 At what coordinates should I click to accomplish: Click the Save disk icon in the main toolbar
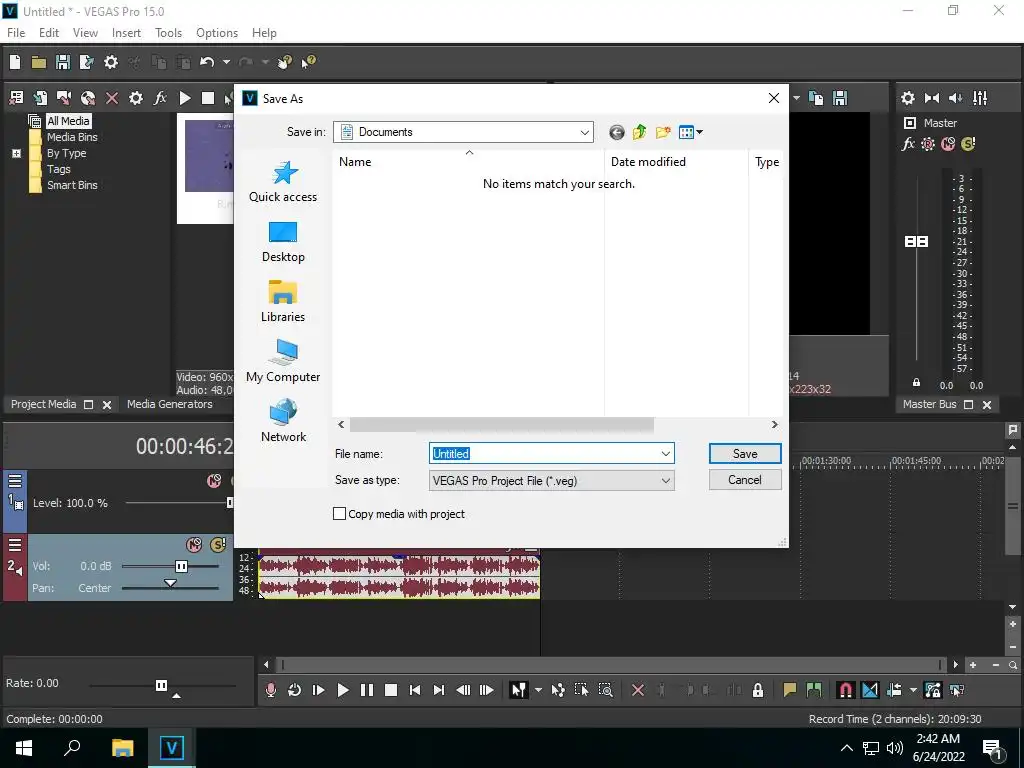tap(63, 62)
